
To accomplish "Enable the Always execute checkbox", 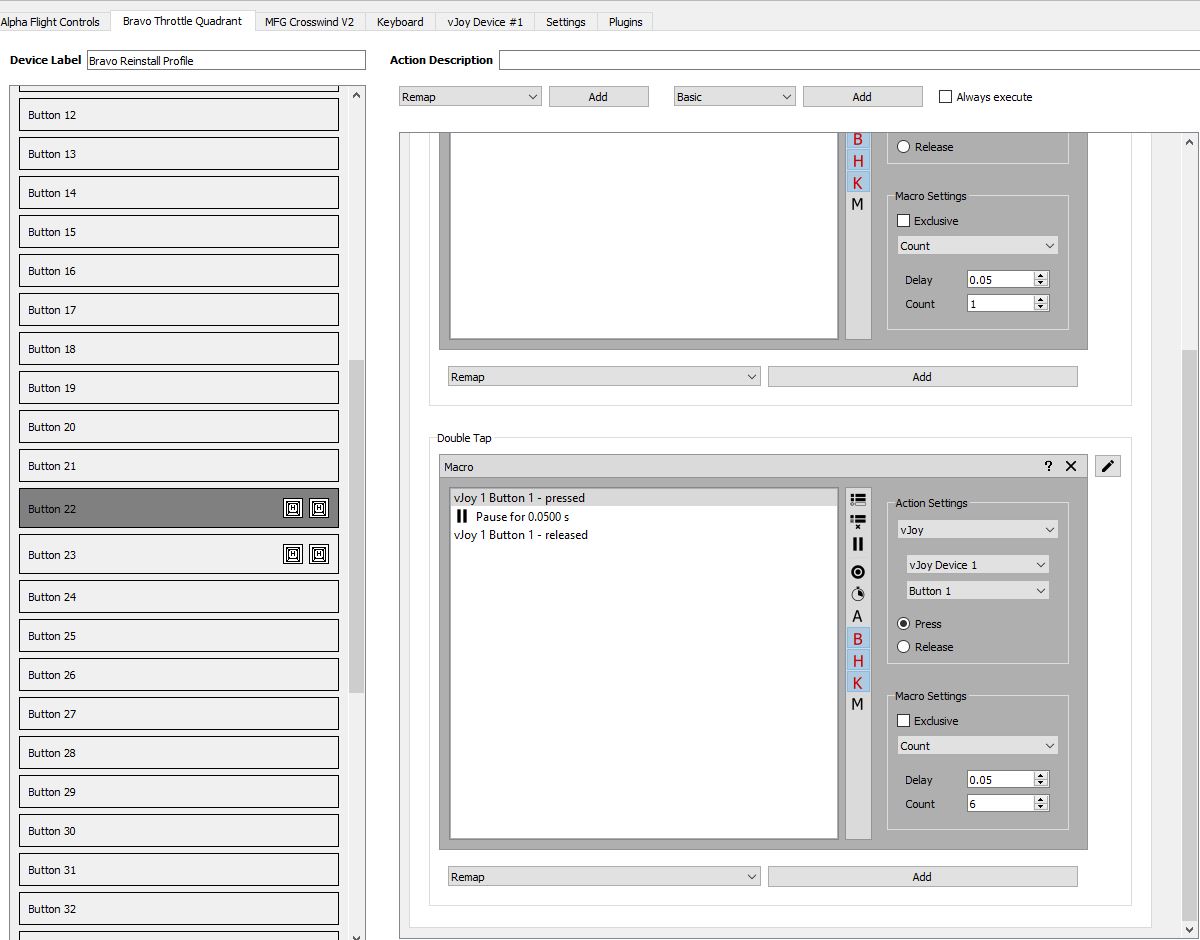I will [945, 97].
